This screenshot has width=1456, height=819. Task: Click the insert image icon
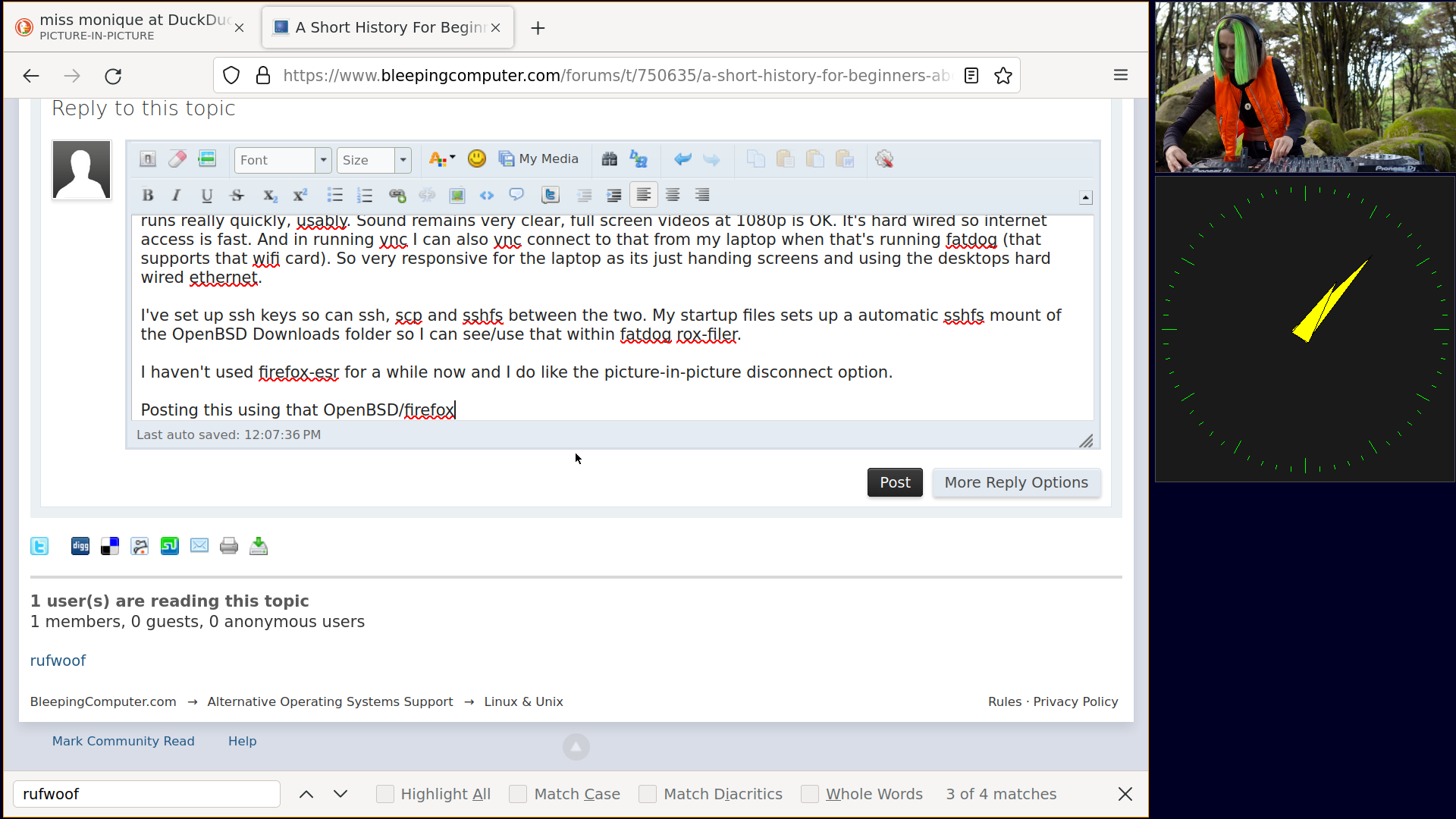(457, 195)
